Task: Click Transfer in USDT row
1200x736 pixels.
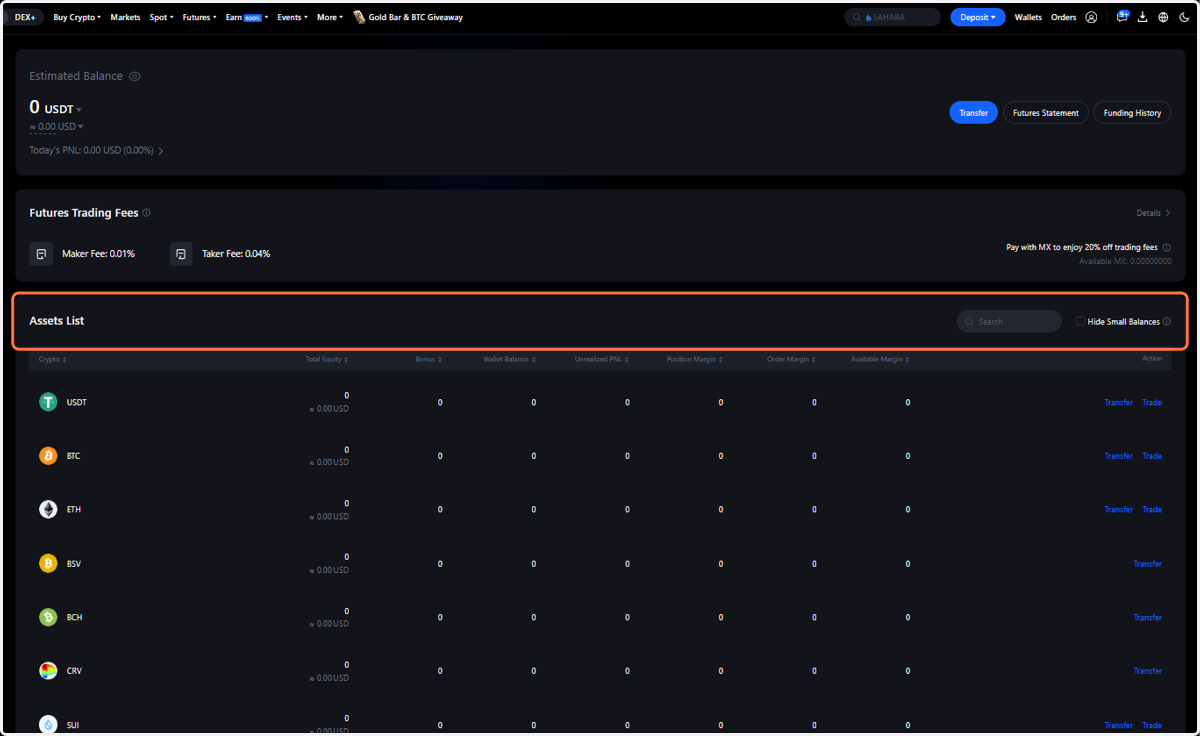Action: tap(1119, 402)
